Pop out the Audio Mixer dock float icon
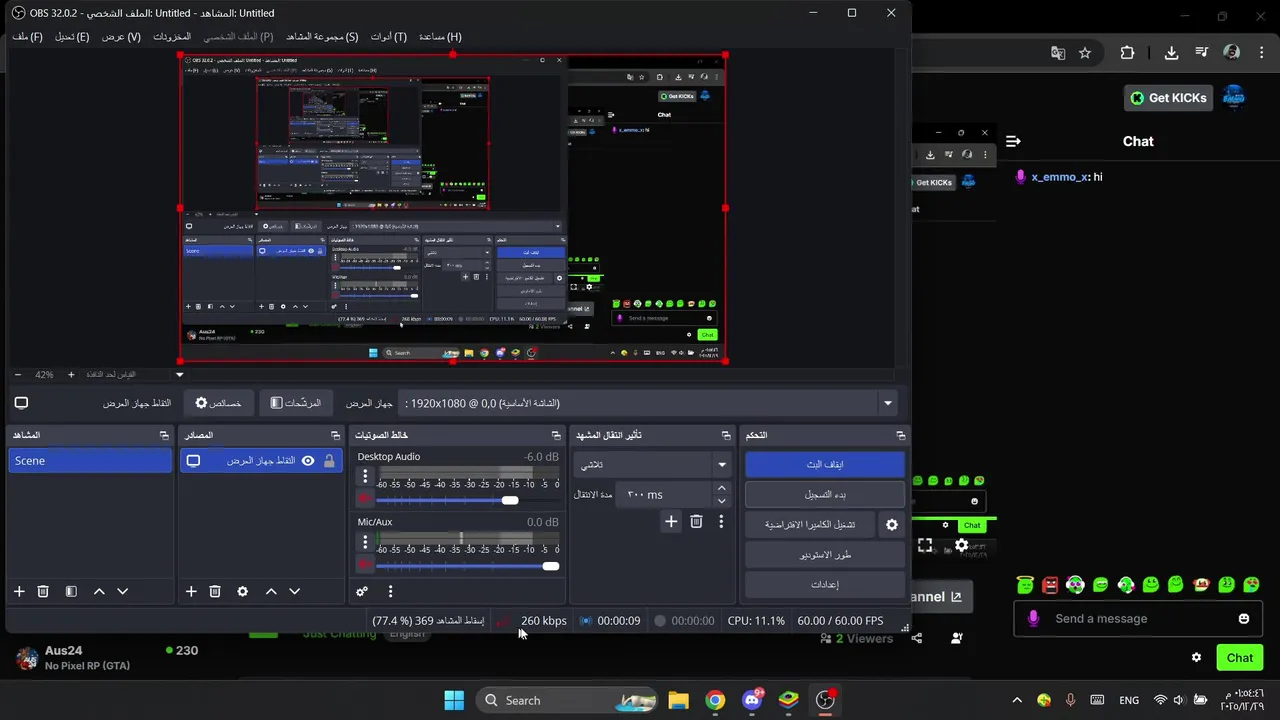 click(556, 435)
